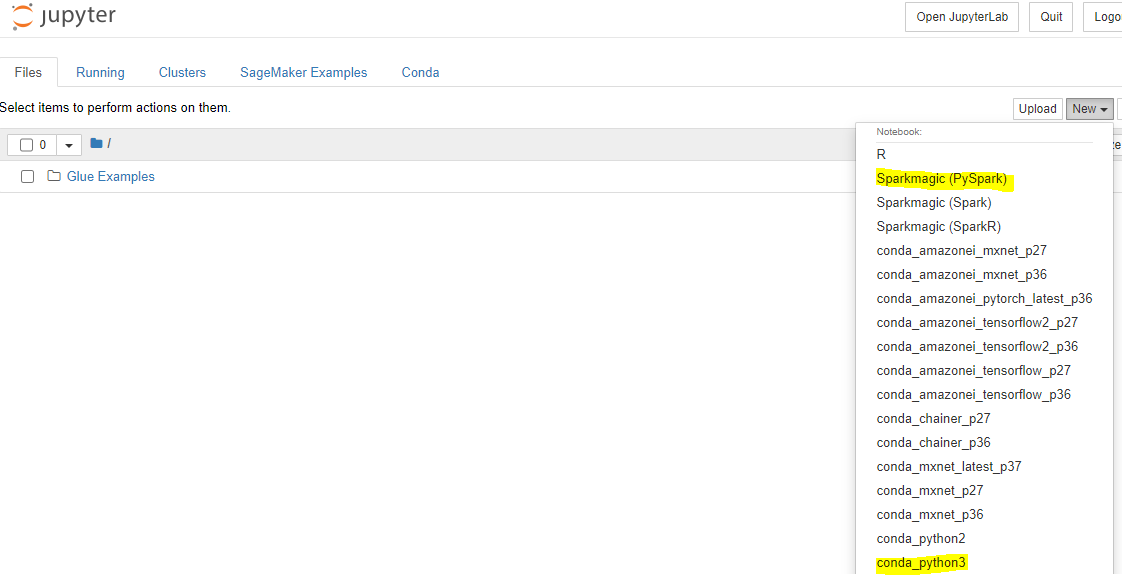The height and width of the screenshot is (575, 1122).
Task: Click the root slash in breadcrumb path
Action: (x=109, y=144)
